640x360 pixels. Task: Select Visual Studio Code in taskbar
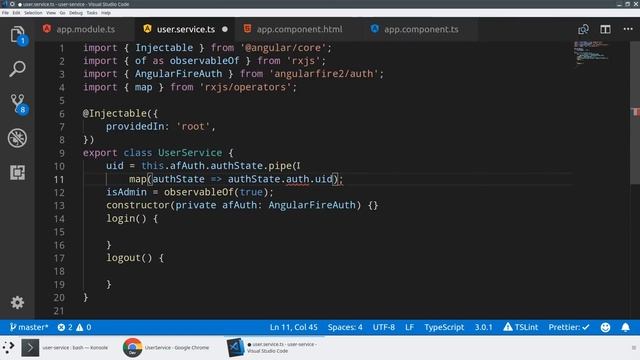273,347
